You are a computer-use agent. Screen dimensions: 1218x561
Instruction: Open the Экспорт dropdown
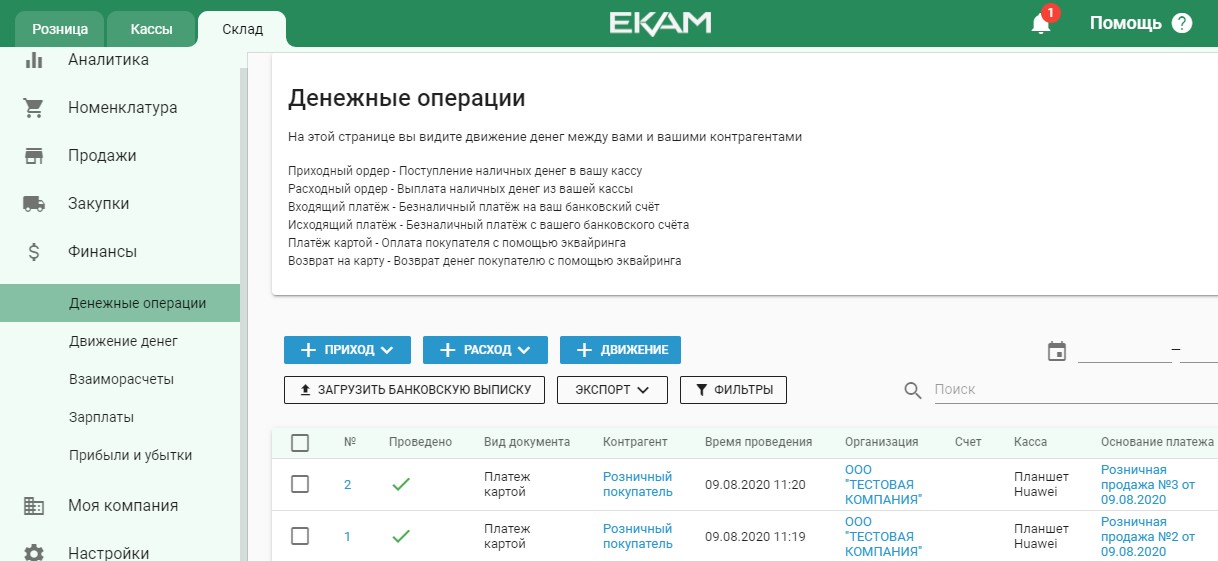point(612,390)
